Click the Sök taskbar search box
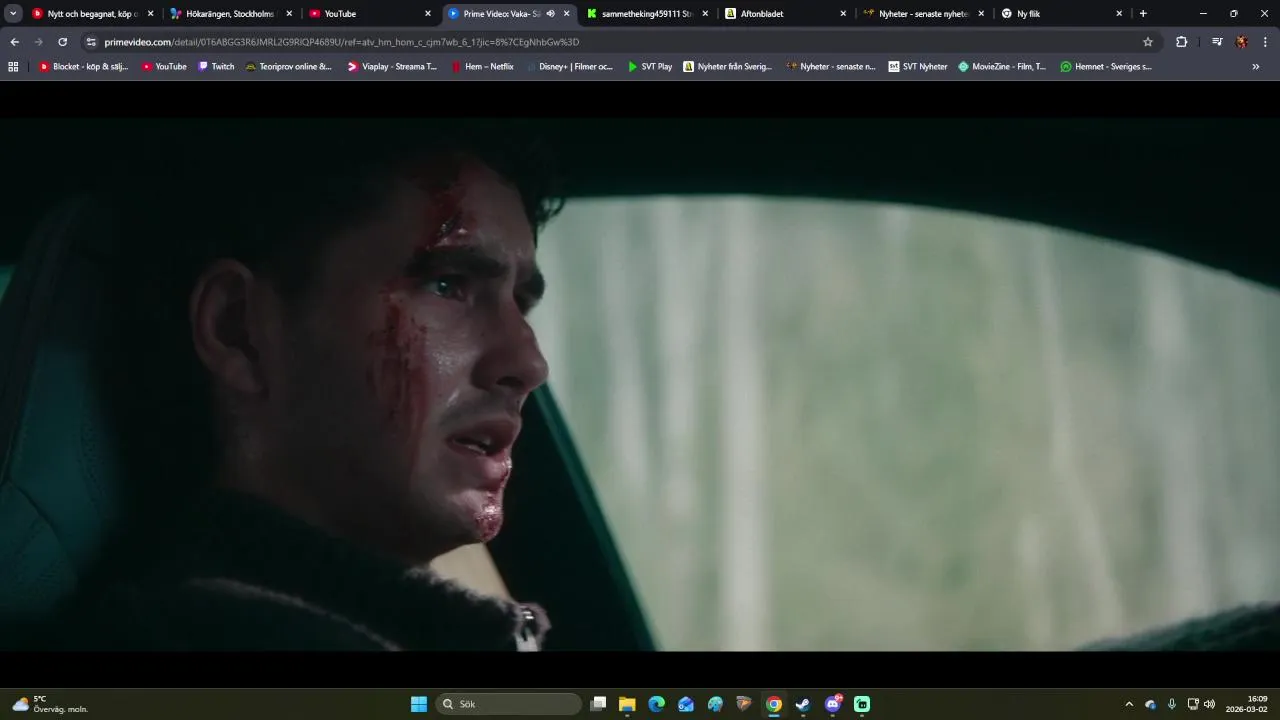This screenshot has width=1280, height=720. point(509,704)
